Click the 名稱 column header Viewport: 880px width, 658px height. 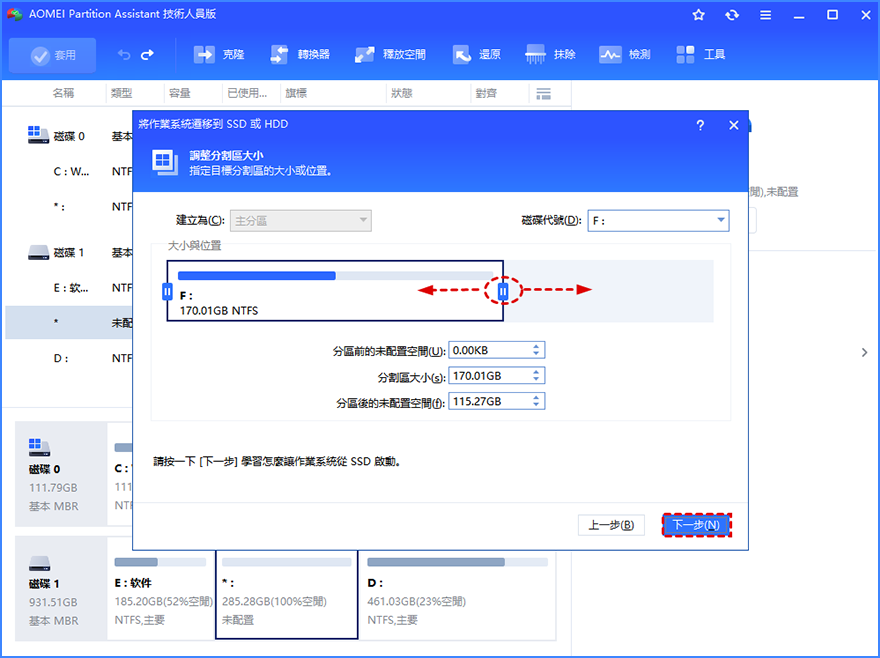[x=63, y=93]
